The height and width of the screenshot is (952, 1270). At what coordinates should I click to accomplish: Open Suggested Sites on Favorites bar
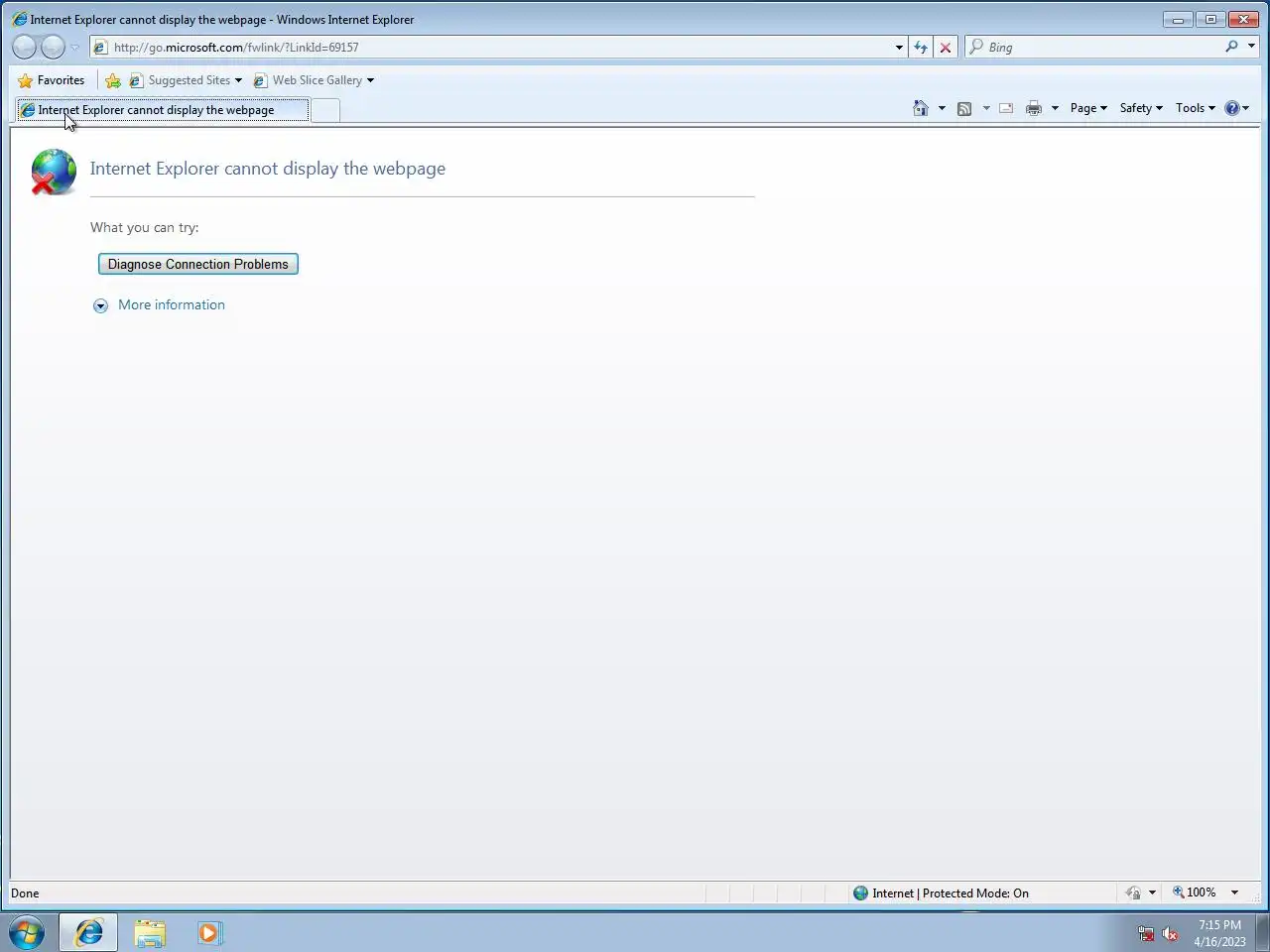pos(185,80)
